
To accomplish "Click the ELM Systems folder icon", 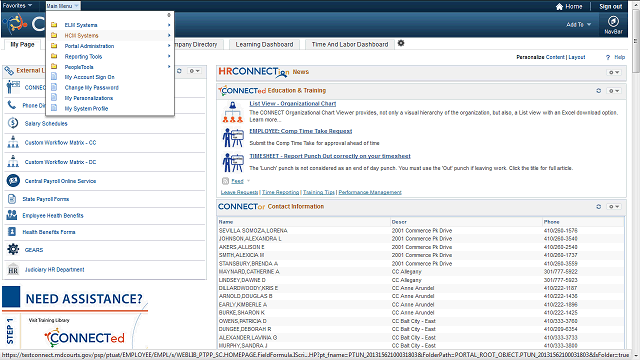I will [x=54, y=25].
